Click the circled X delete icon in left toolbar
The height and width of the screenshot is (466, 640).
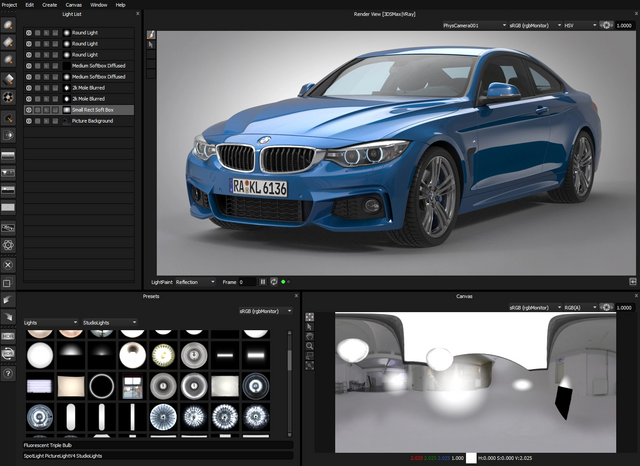(8, 265)
